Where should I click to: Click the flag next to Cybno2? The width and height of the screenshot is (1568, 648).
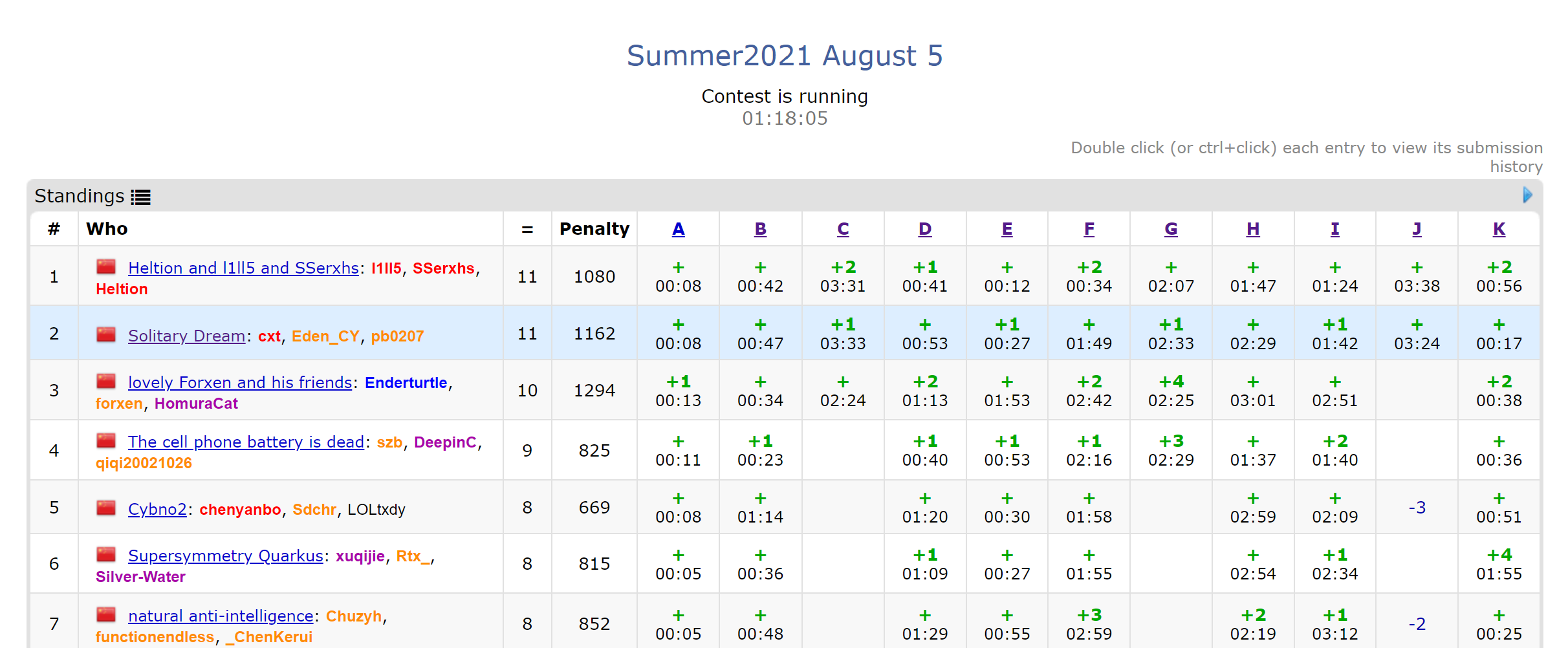pyautogui.click(x=106, y=508)
